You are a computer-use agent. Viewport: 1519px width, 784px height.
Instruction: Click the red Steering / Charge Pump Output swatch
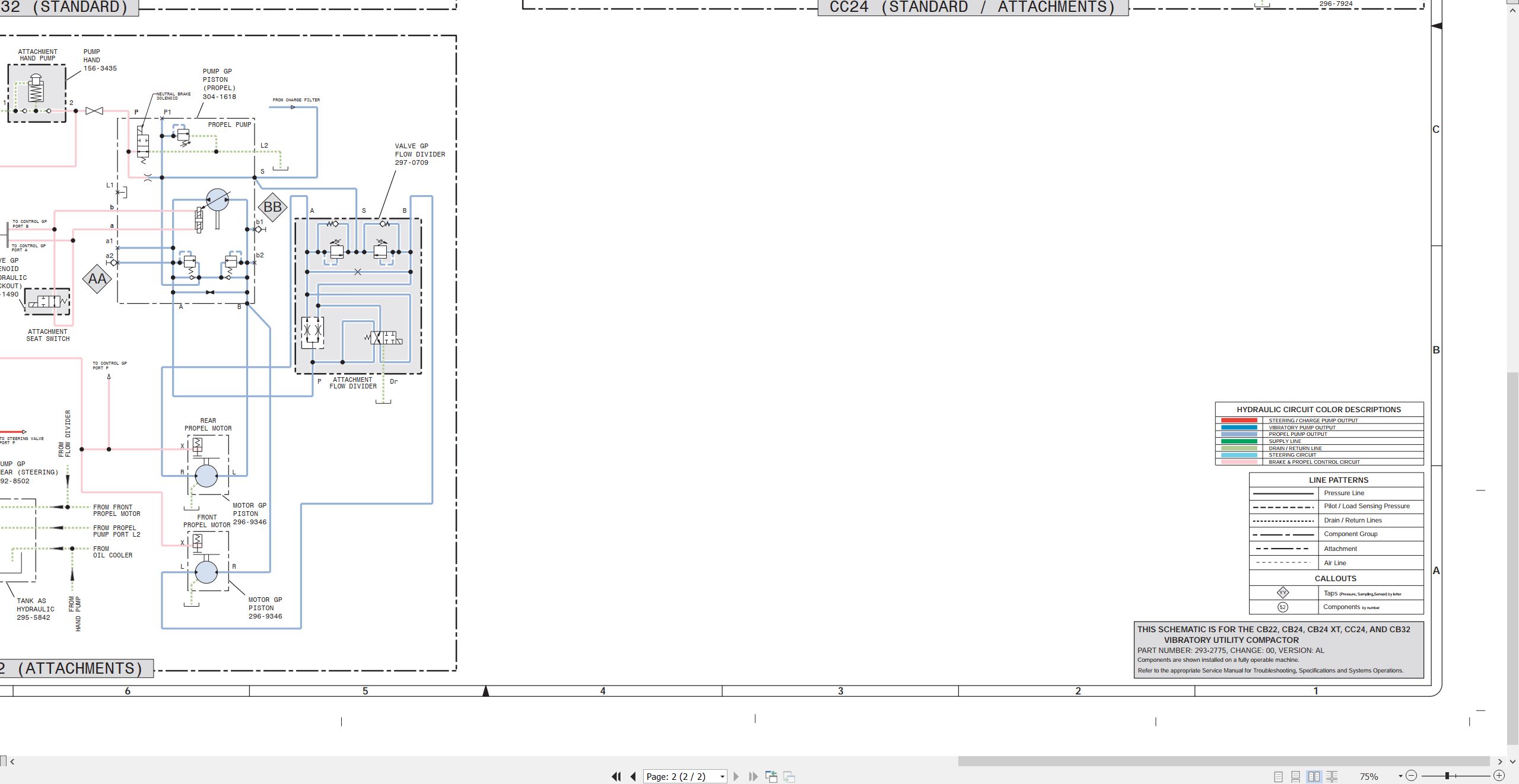tap(1239, 420)
